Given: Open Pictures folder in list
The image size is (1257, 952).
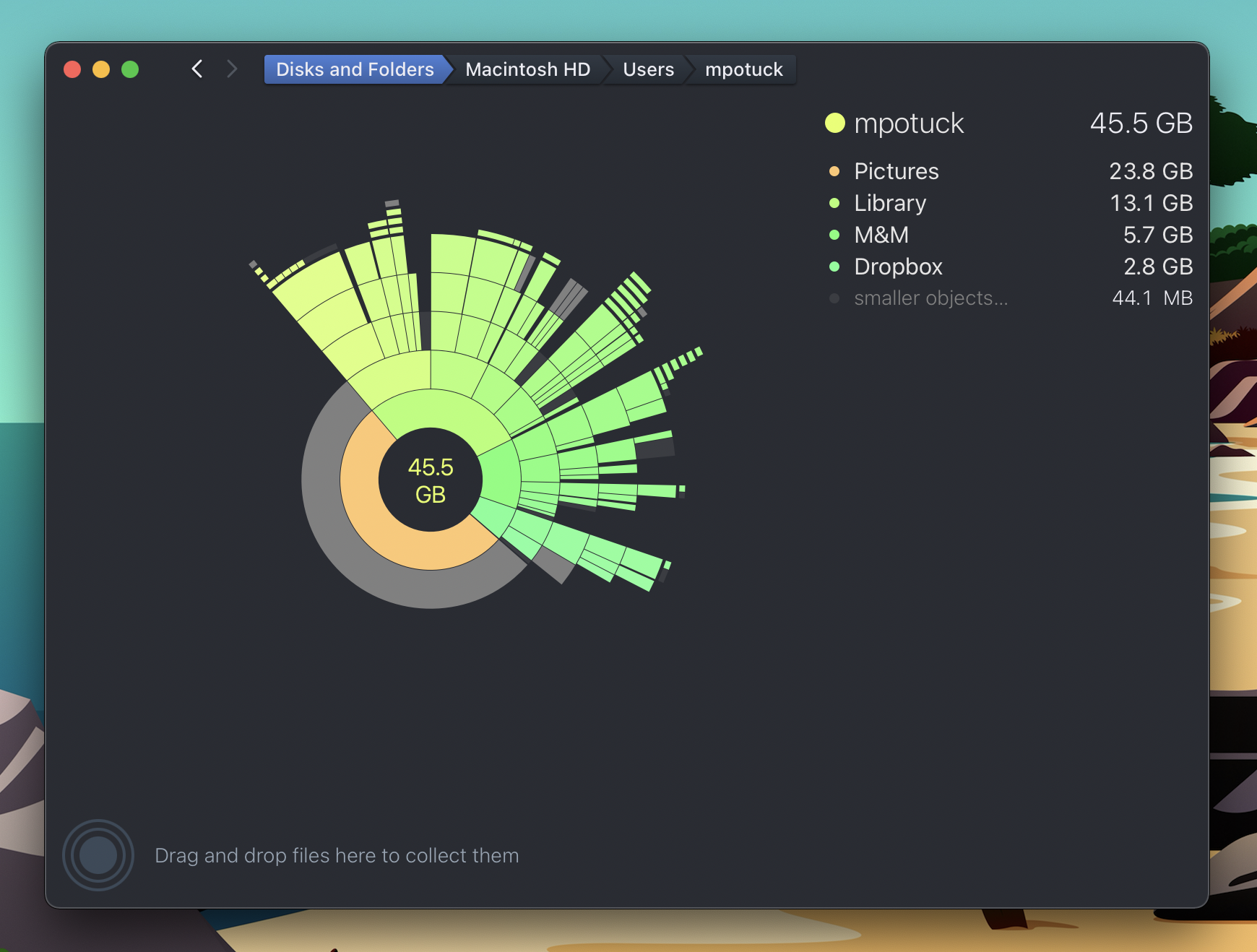Looking at the screenshot, I should 896,171.
